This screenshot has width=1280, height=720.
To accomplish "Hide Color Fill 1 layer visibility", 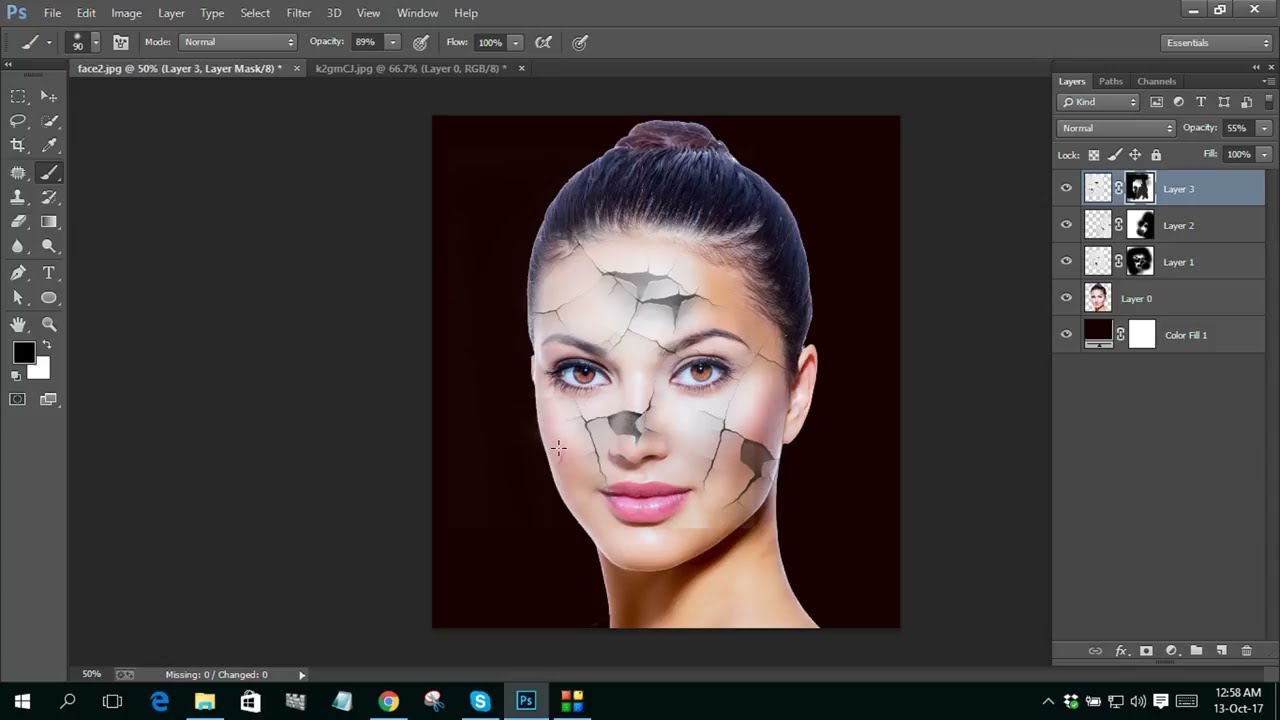I will pyautogui.click(x=1066, y=334).
